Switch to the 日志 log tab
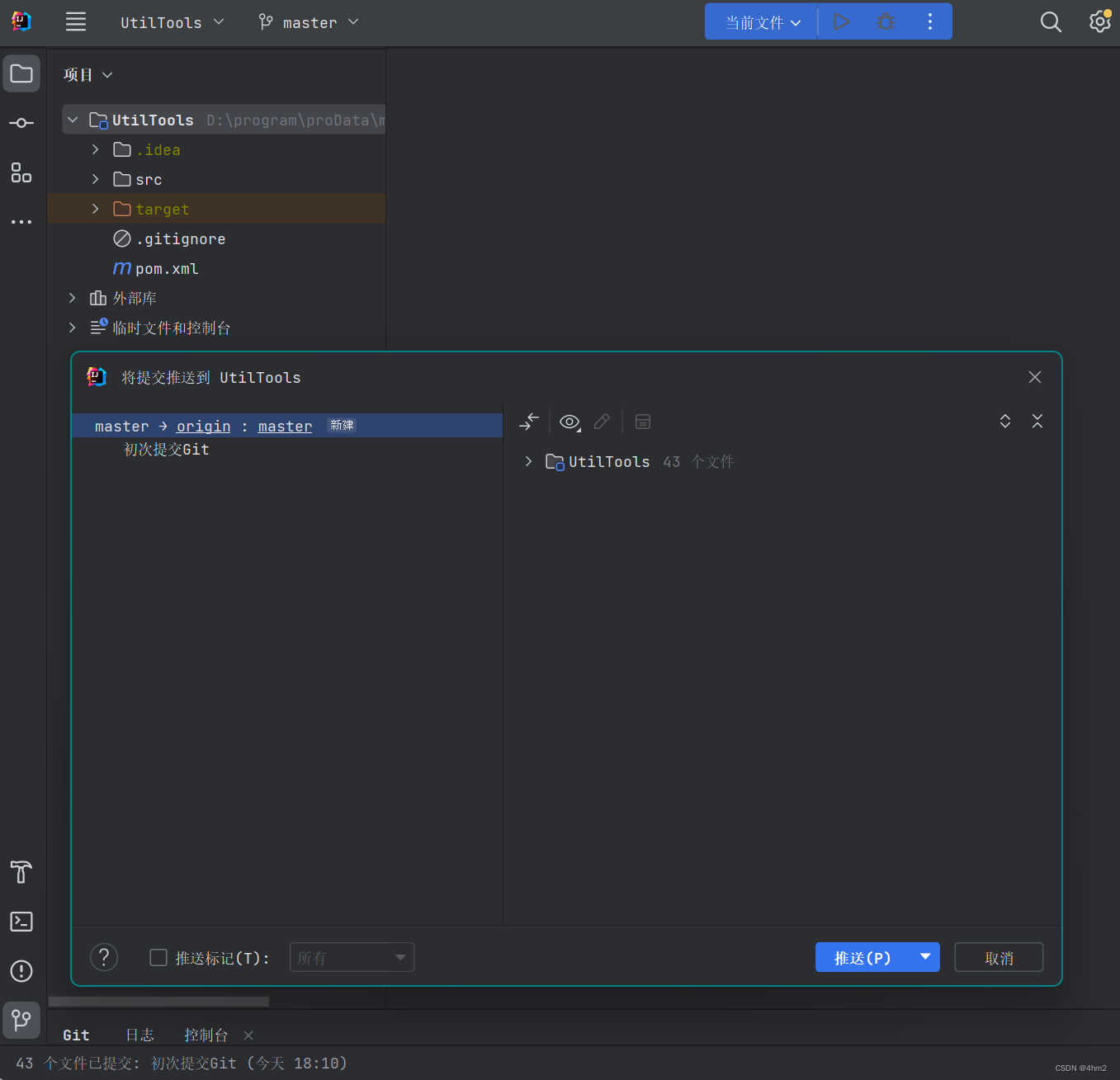 (139, 1035)
